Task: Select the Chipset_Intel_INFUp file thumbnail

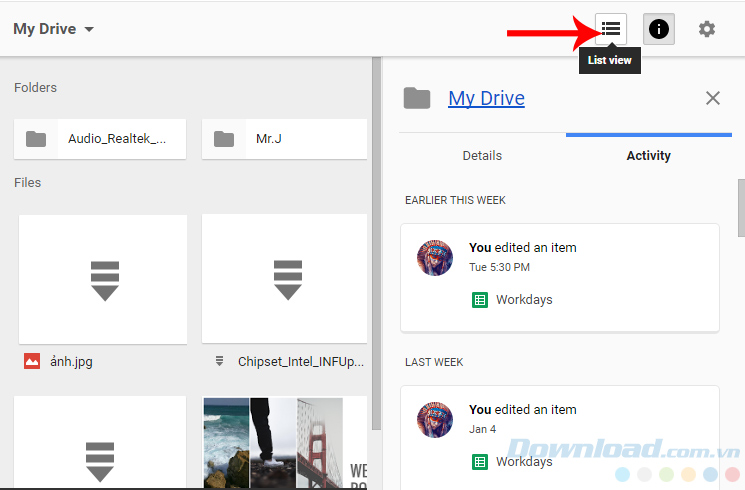Action: click(284, 279)
